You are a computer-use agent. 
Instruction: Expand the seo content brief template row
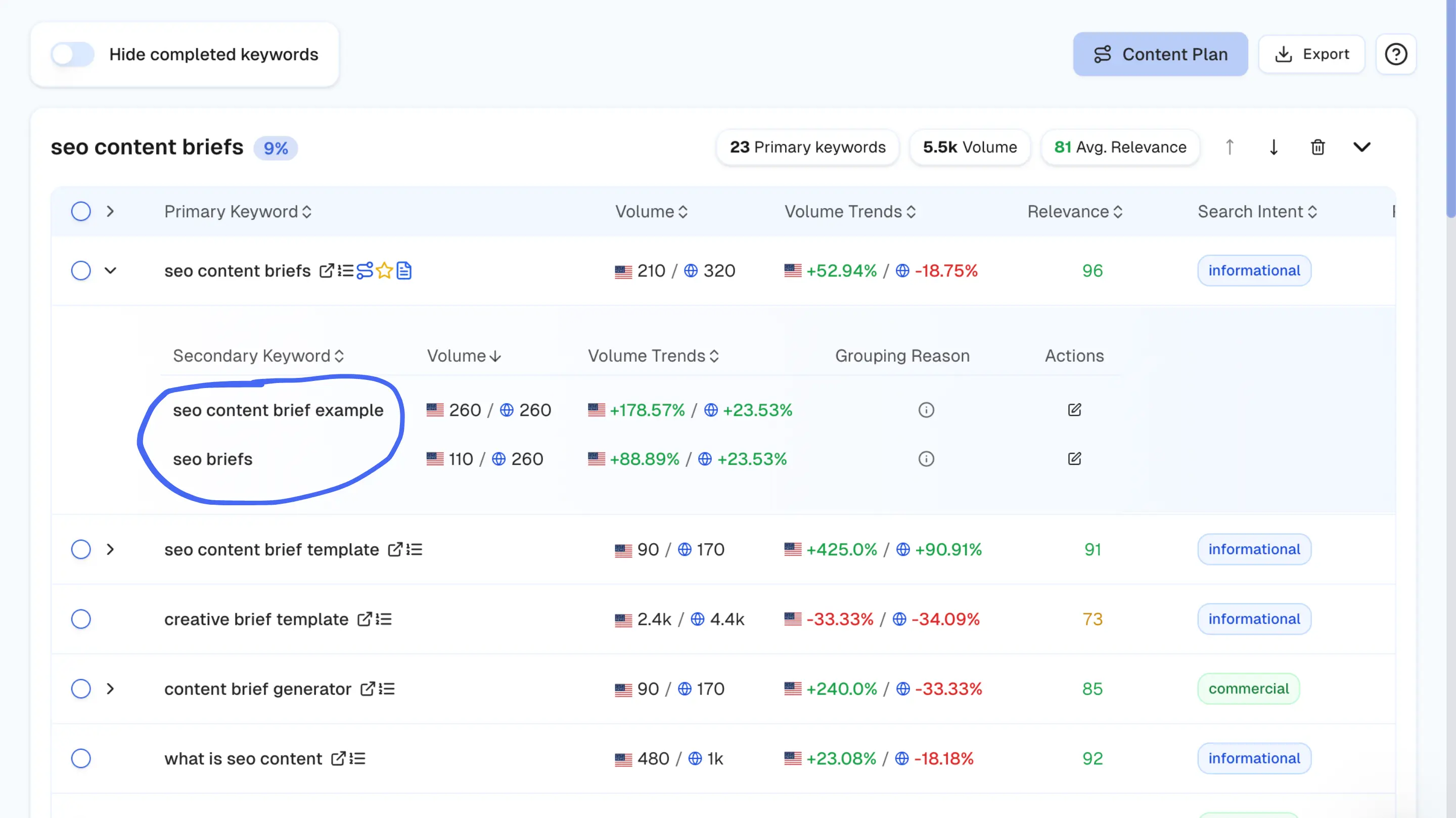click(x=110, y=549)
